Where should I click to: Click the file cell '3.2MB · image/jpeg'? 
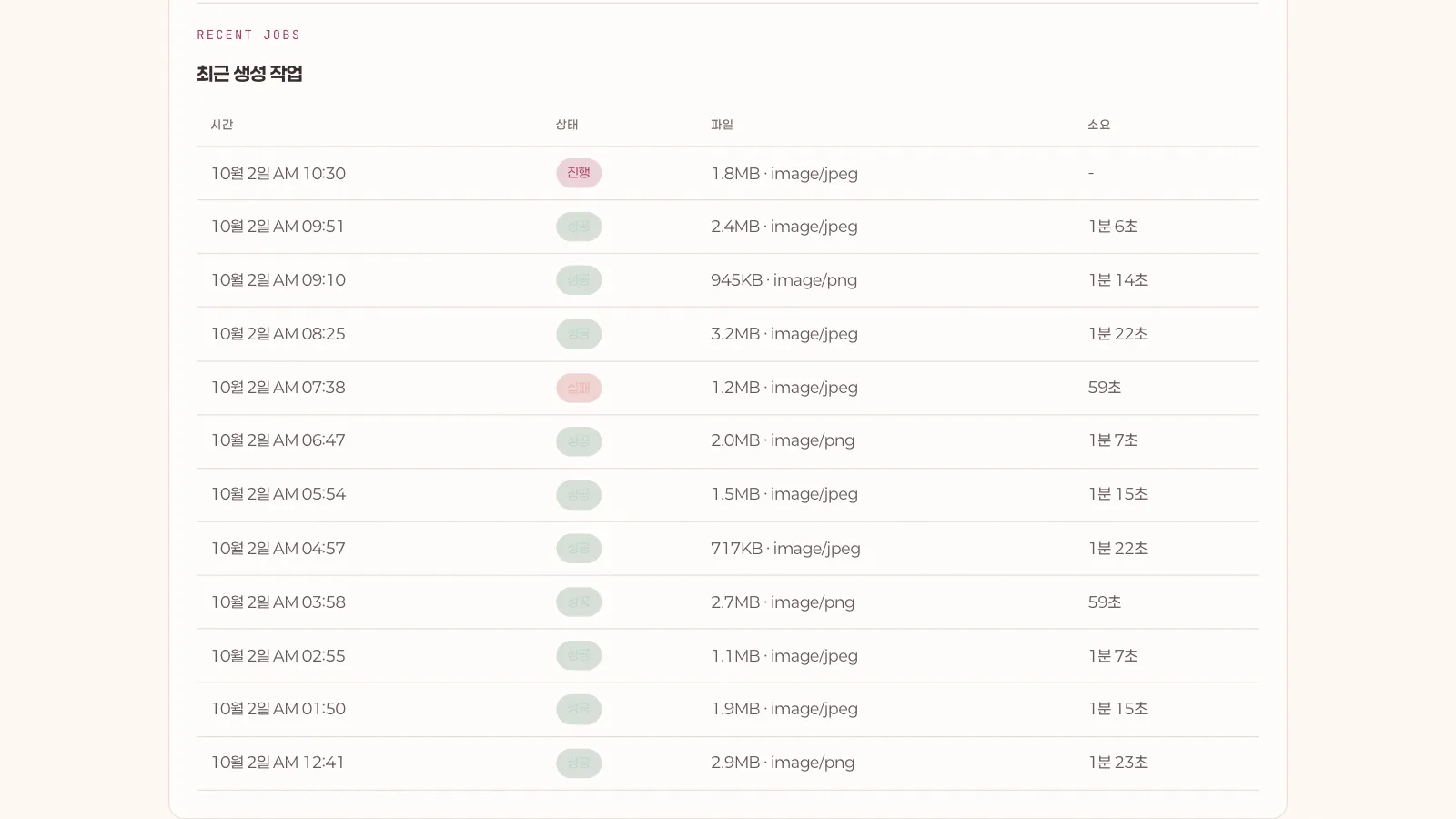pos(784,334)
